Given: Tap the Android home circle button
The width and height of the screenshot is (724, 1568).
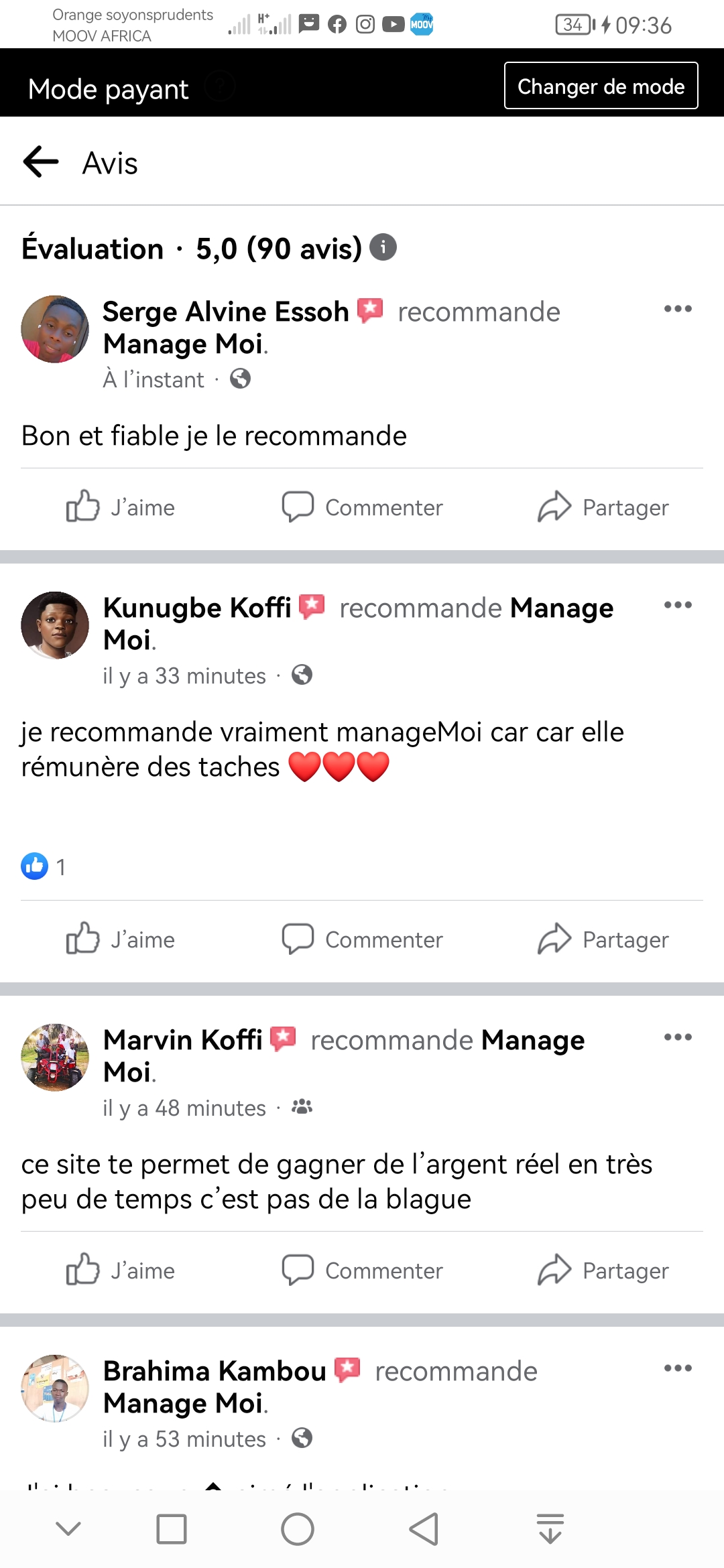Looking at the screenshot, I should (x=297, y=1529).
